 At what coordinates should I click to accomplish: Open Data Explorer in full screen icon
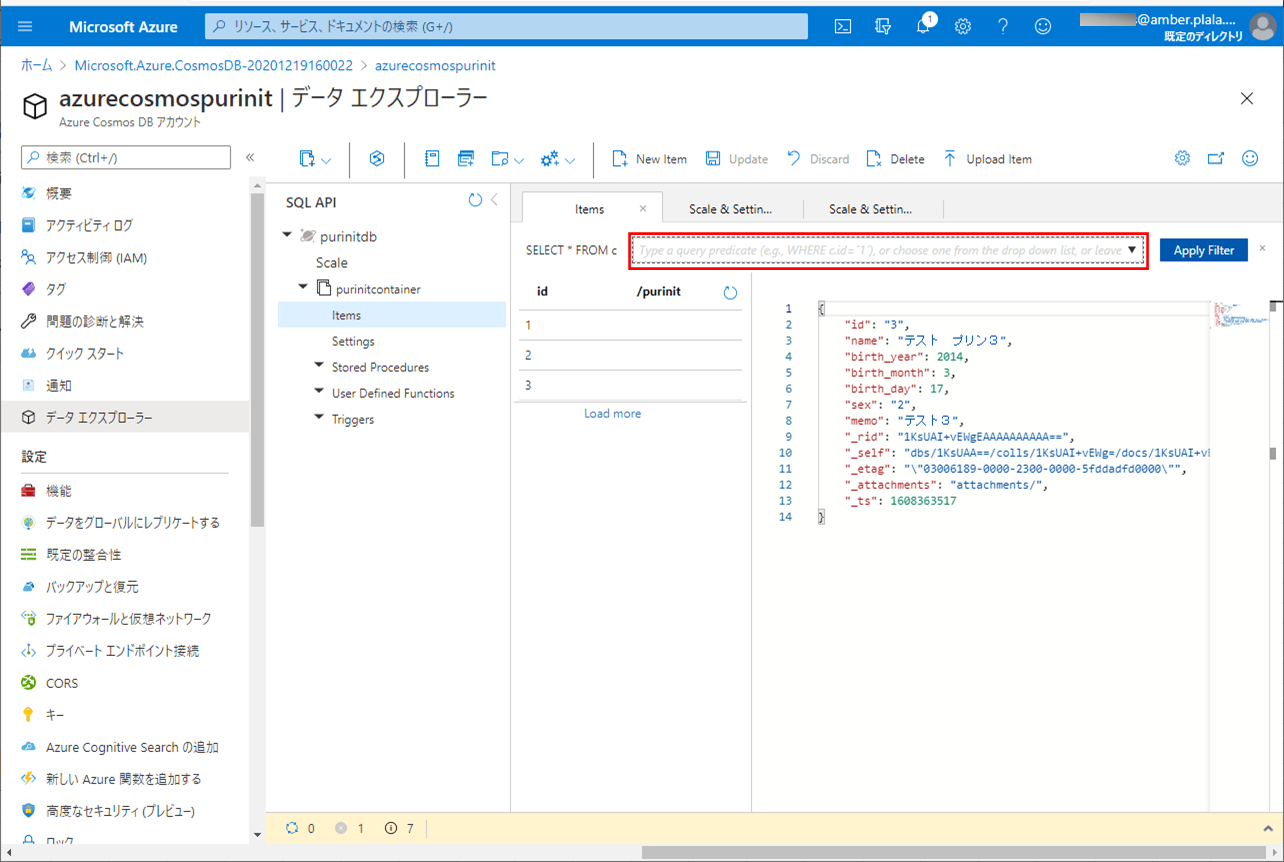(1216, 158)
